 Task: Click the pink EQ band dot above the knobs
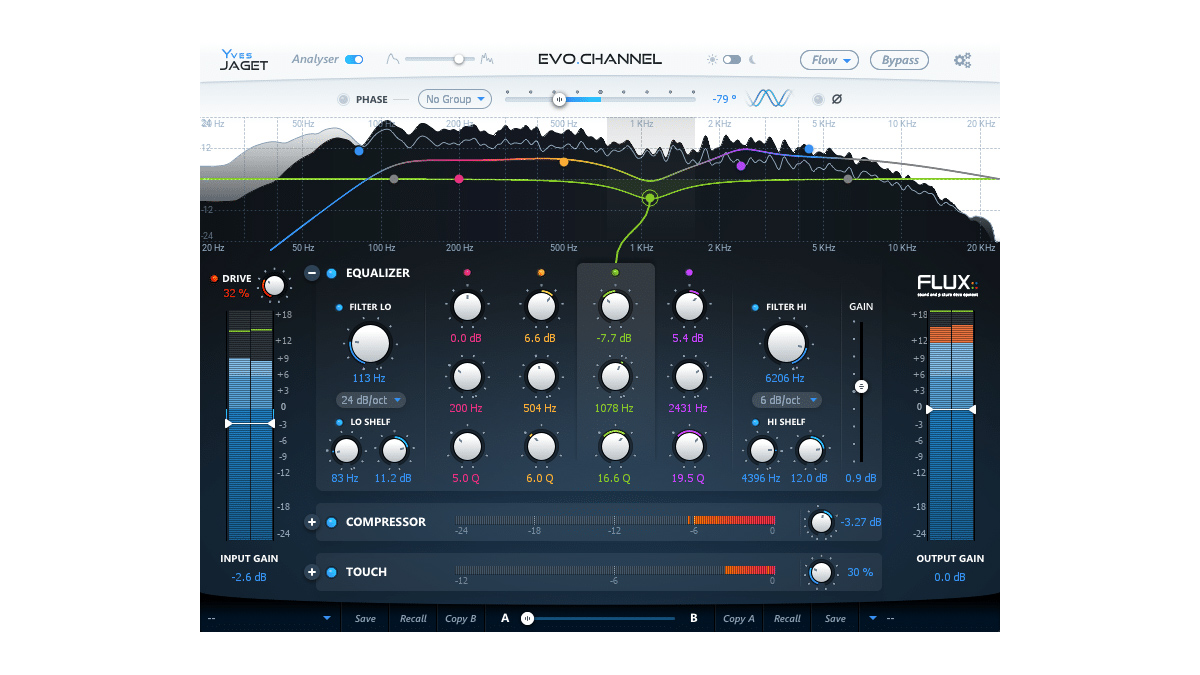[466, 271]
